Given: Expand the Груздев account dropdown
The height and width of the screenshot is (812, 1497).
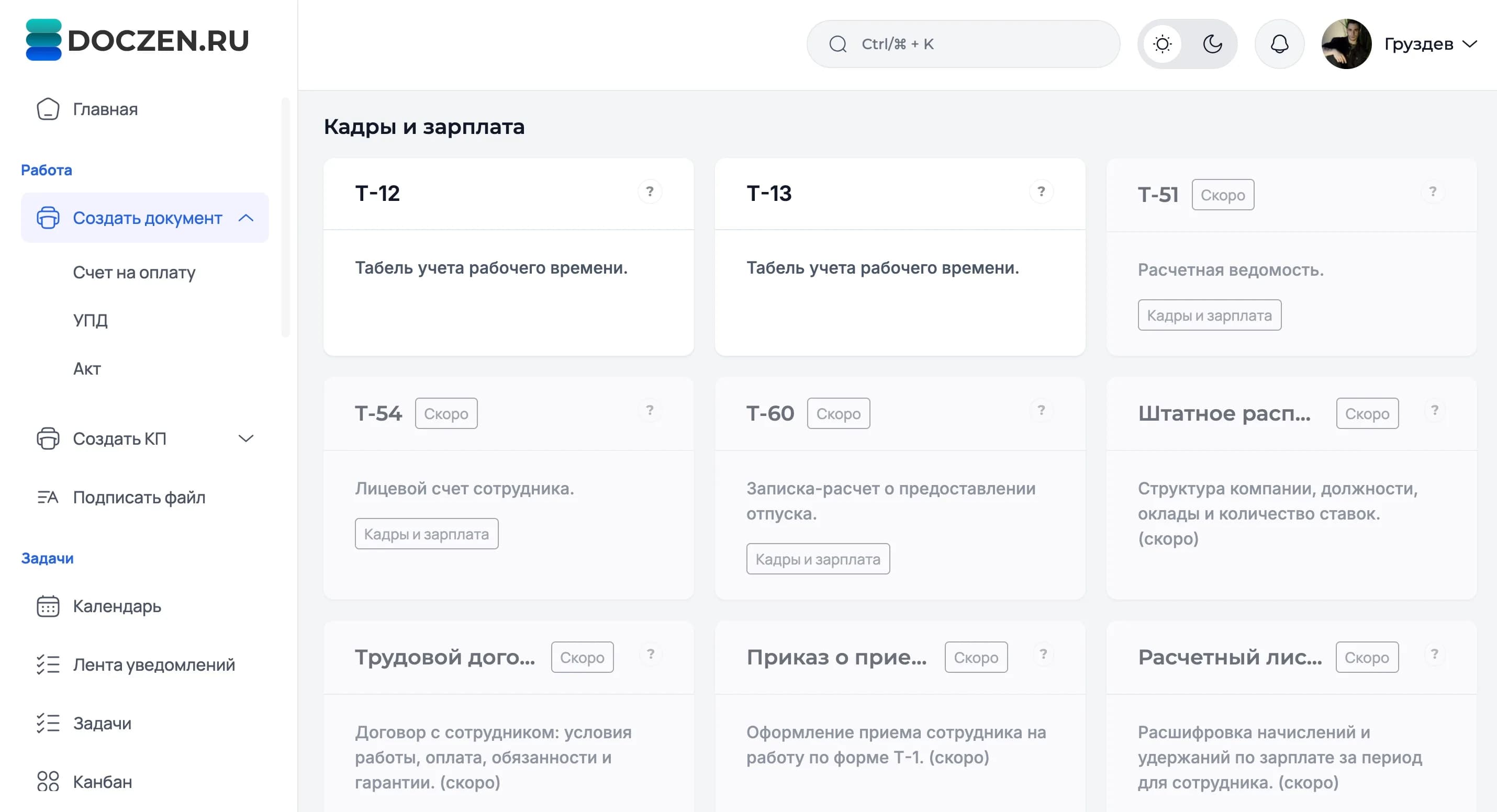Looking at the screenshot, I should click(1430, 44).
